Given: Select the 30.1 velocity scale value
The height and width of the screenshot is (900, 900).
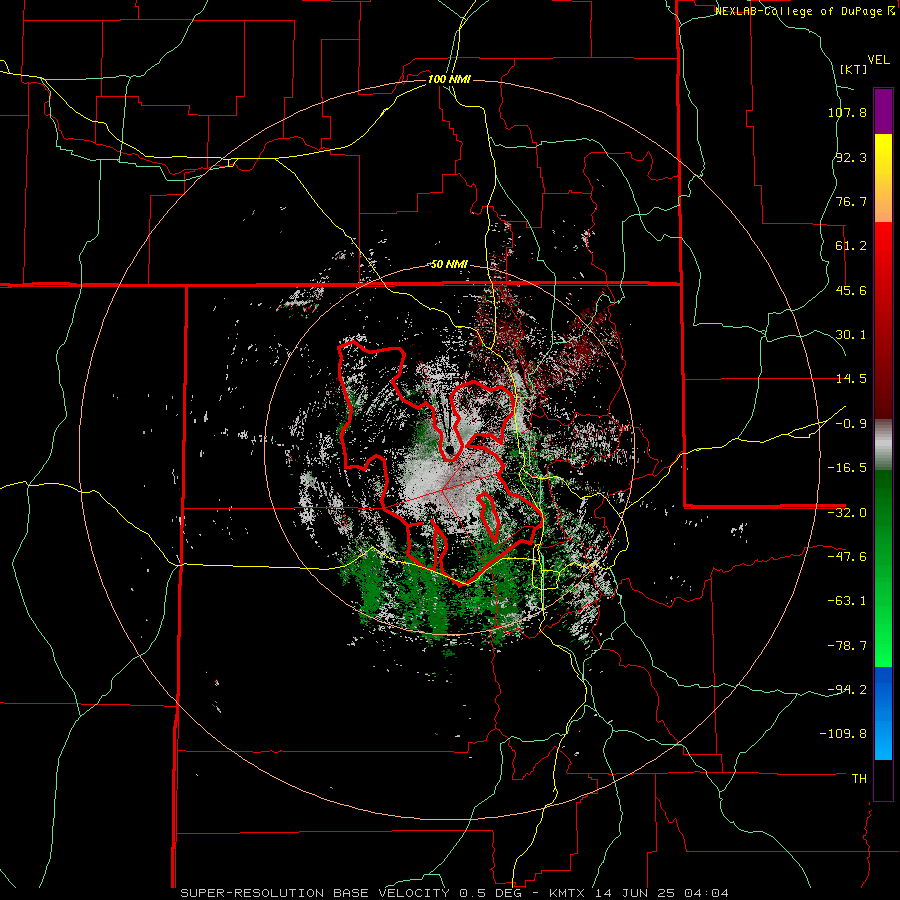Looking at the screenshot, I should click(851, 335).
